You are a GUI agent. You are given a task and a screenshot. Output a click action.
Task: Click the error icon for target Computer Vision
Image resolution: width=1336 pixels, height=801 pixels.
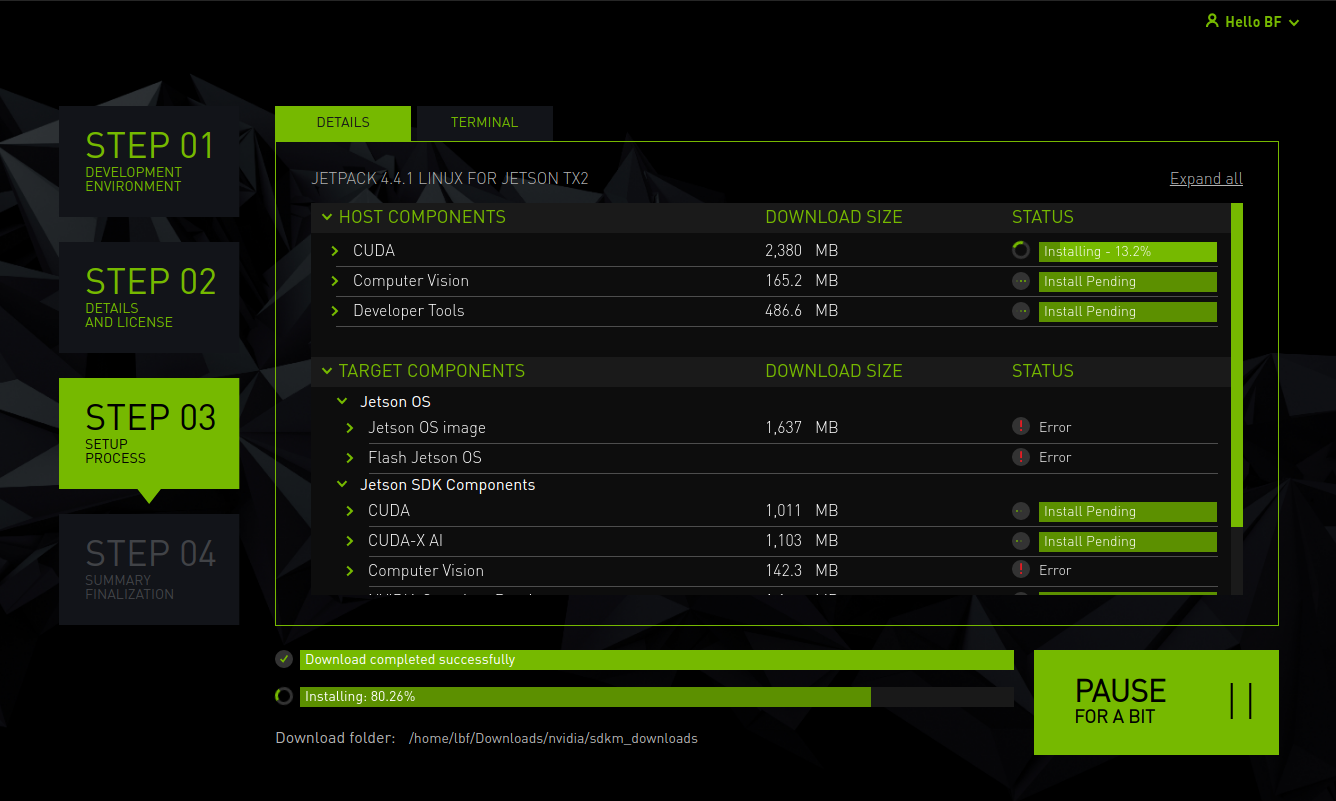(x=1020, y=570)
